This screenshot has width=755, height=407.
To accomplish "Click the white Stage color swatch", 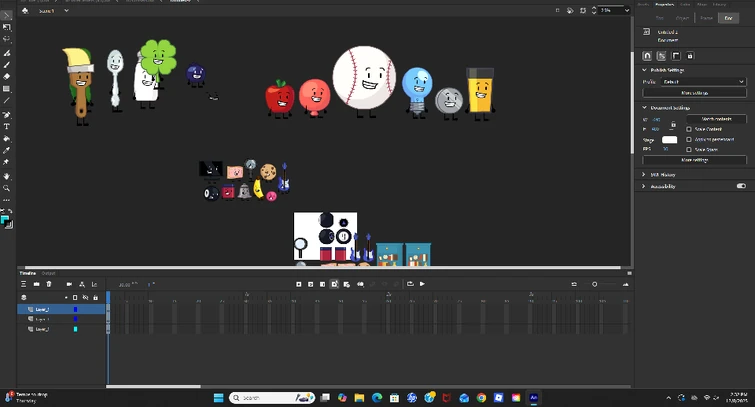I will click(669, 140).
